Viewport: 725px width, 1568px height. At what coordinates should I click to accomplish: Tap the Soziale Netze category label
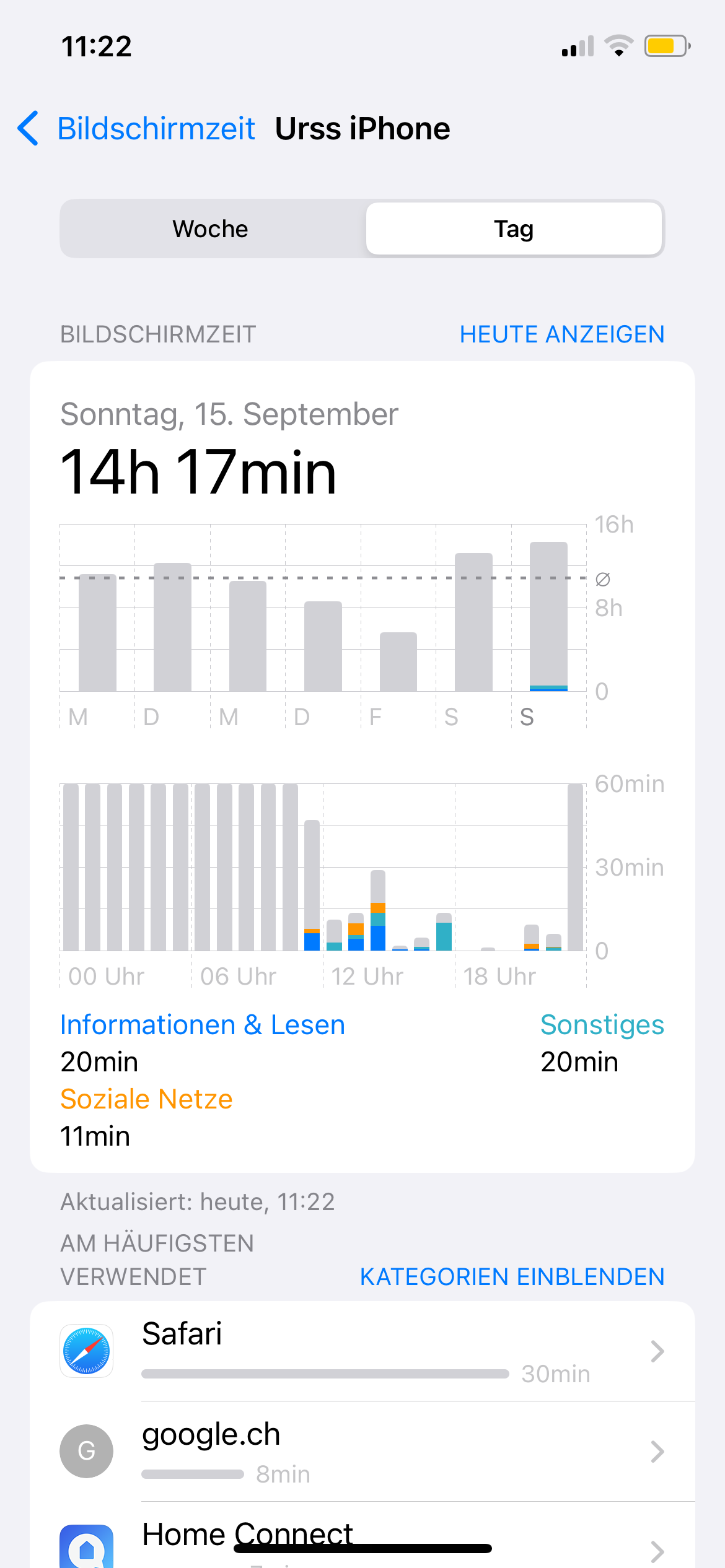click(x=146, y=1099)
